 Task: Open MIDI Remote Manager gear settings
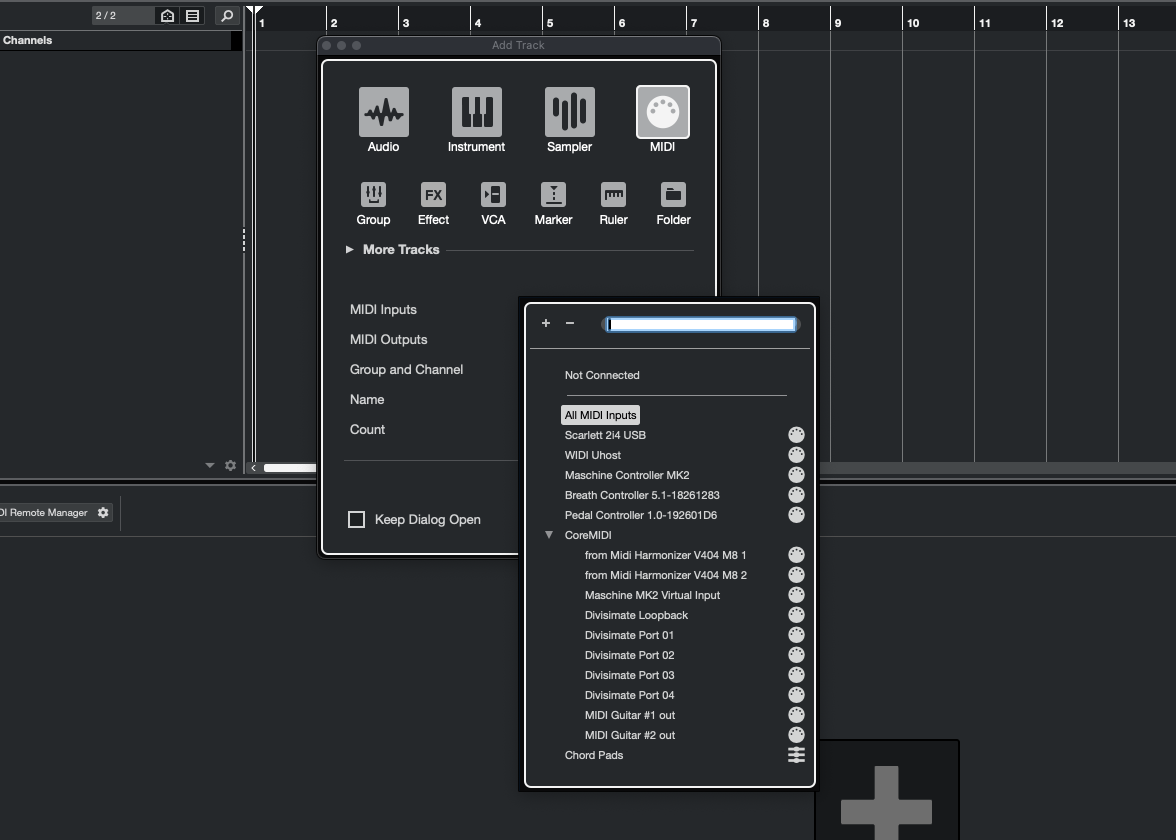pyautogui.click(x=104, y=513)
